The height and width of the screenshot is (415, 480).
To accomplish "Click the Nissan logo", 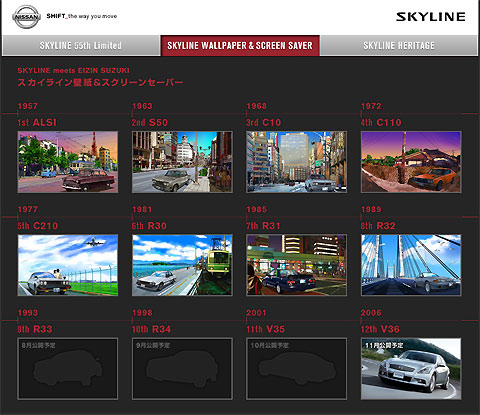I will 26,17.
